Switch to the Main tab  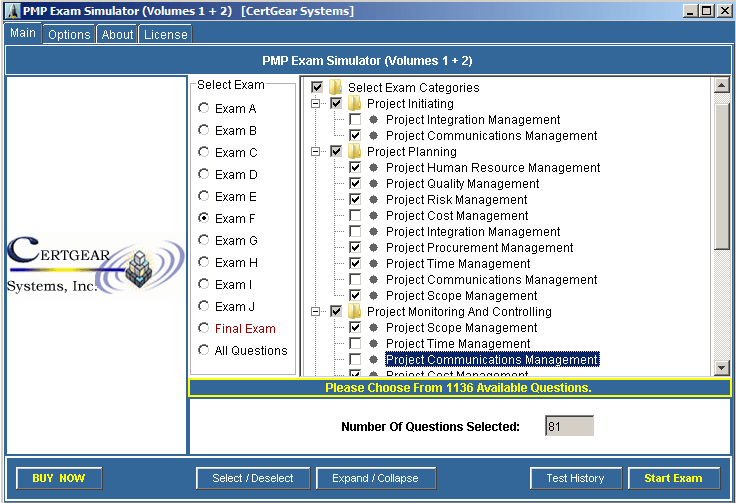[x=23, y=33]
